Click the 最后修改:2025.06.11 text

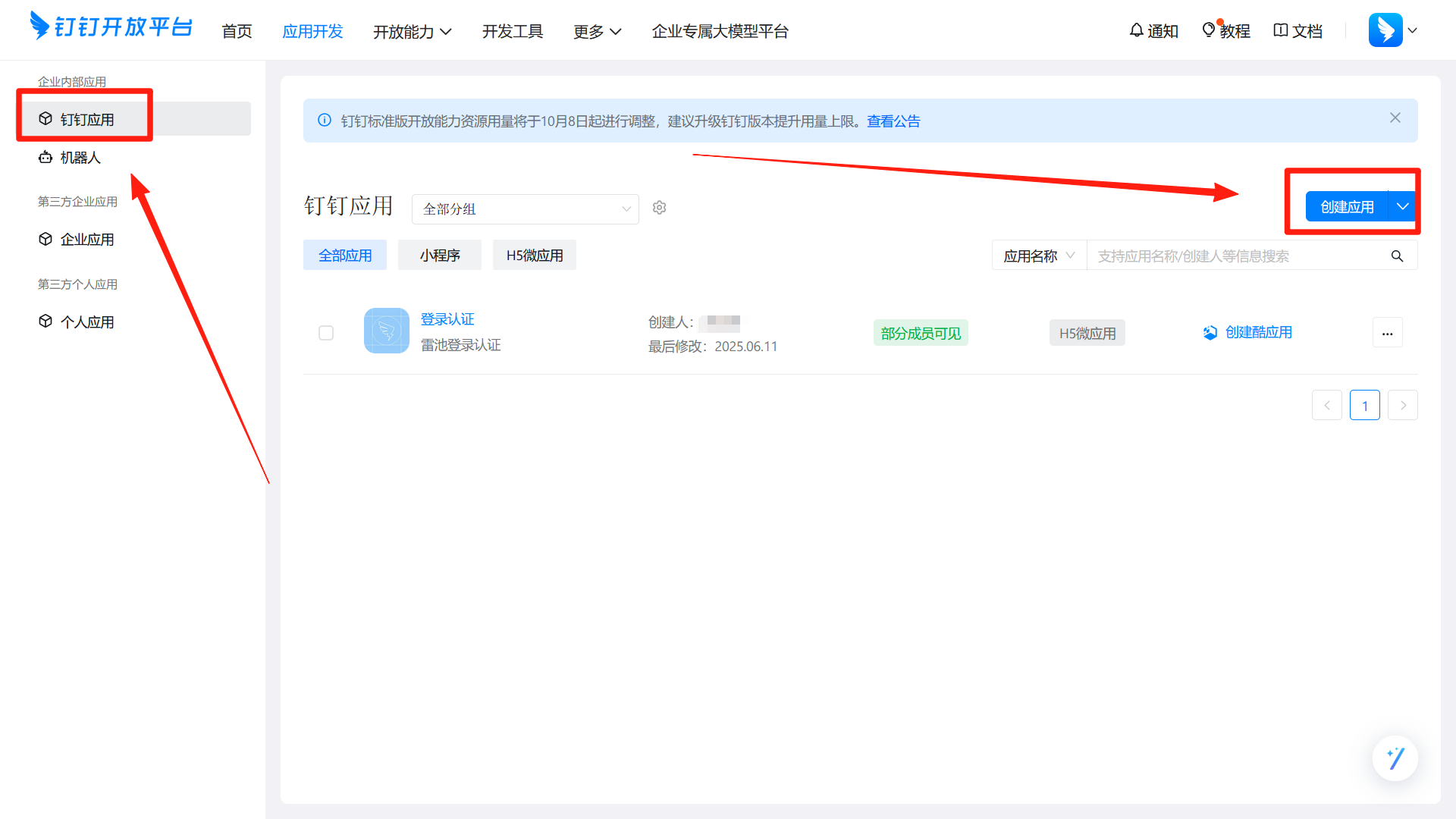713,347
